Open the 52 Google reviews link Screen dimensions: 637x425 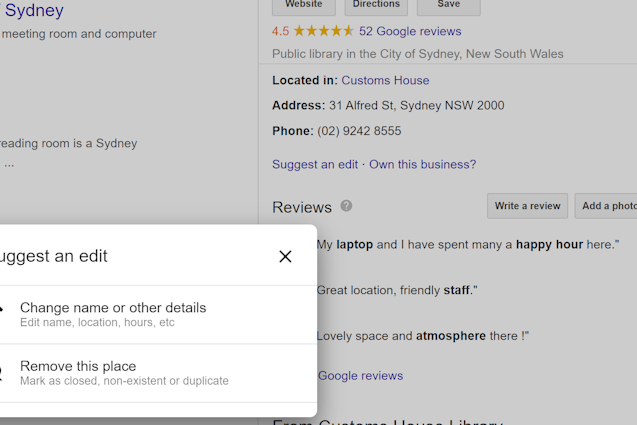(410, 31)
